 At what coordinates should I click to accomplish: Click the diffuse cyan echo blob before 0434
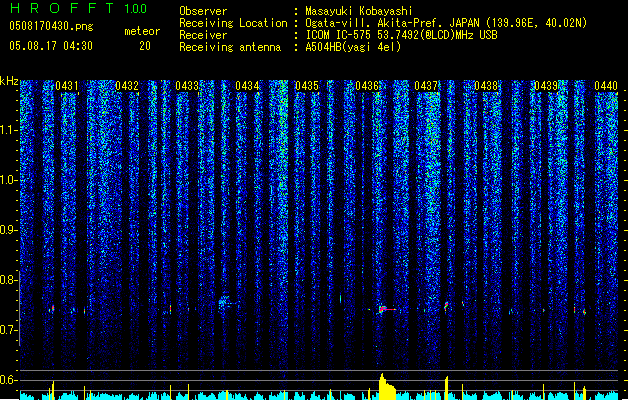coord(225,303)
